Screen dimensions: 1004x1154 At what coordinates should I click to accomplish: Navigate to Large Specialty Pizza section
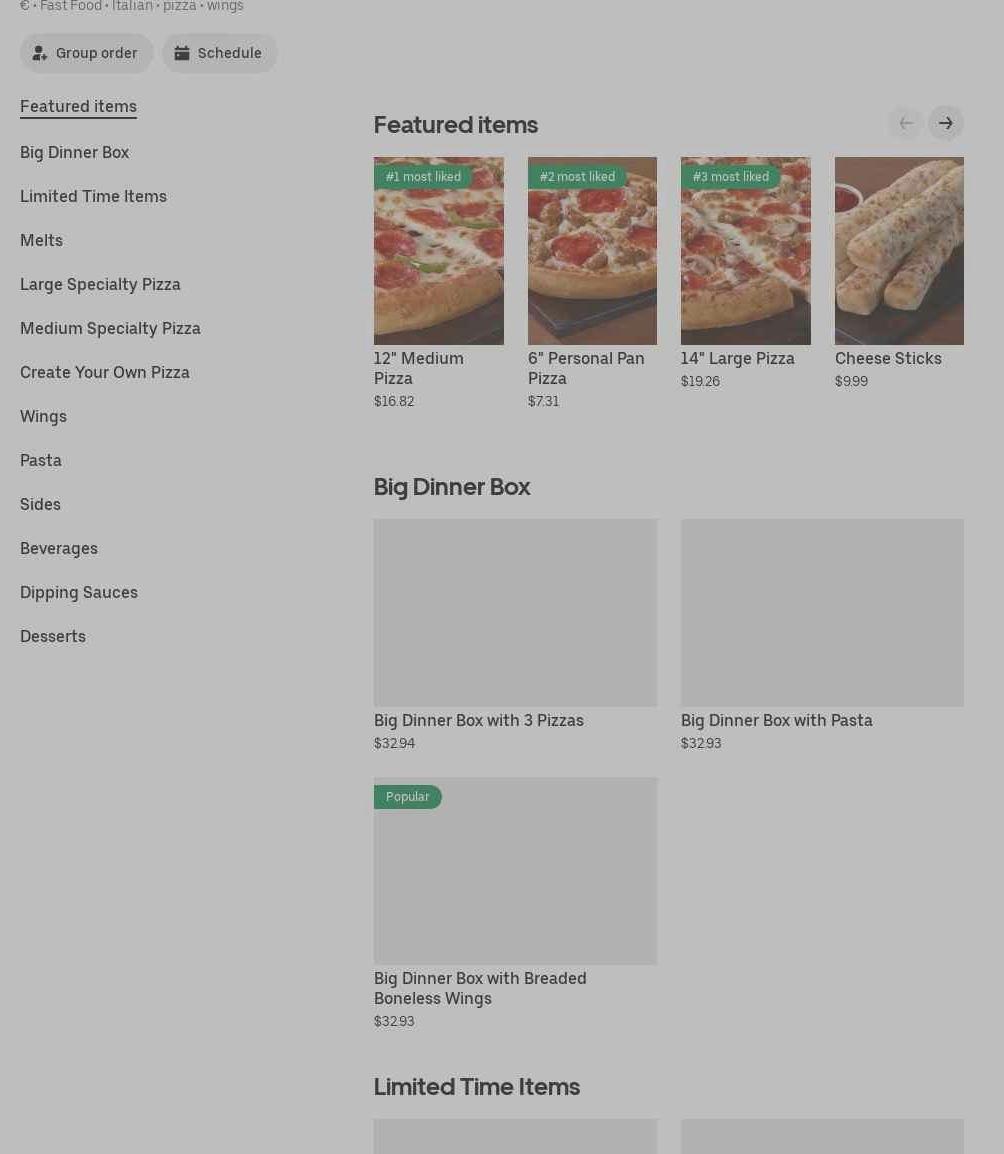coord(100,284)
